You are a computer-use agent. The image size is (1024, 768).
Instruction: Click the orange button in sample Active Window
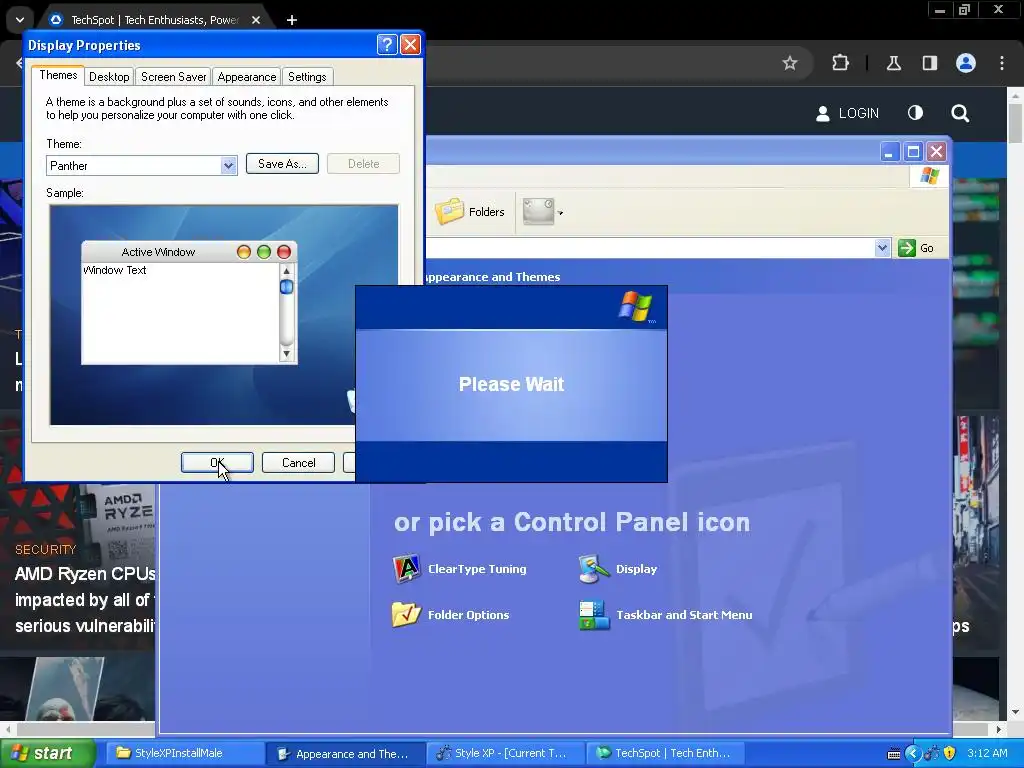244,252
